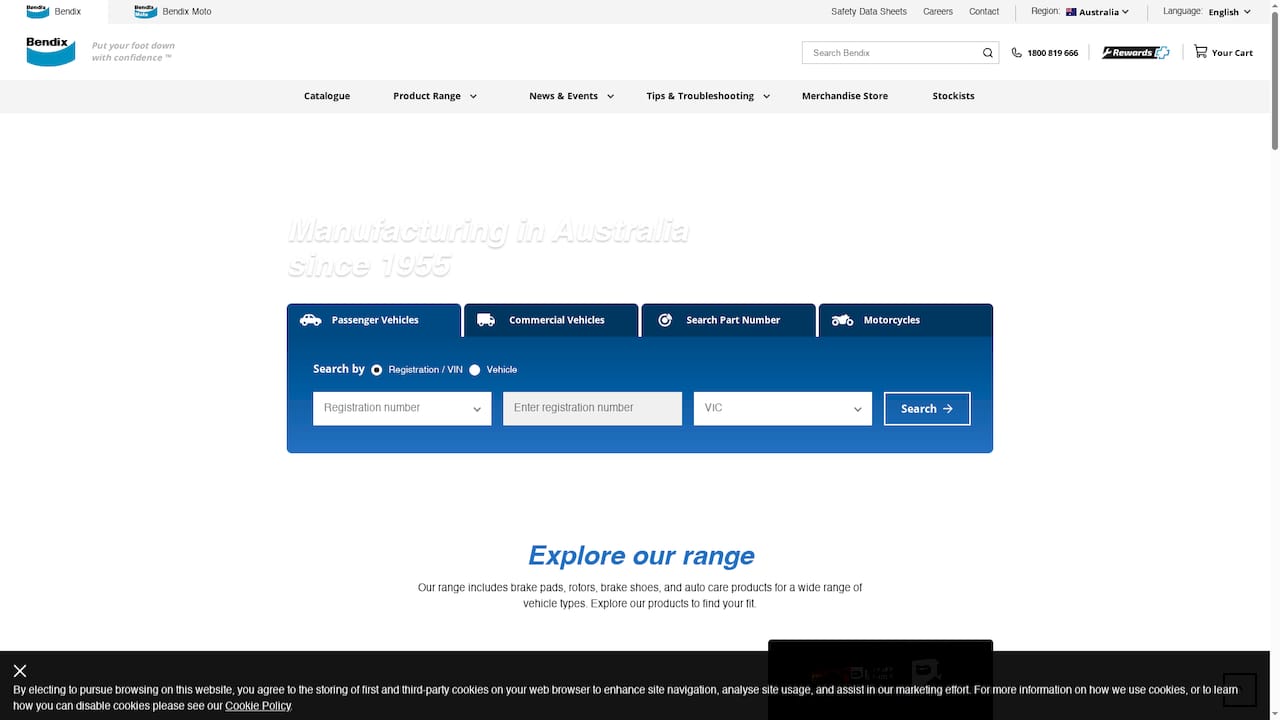Click the truck icon on Commercial Vehicles tab
This screenshot has width=1280, height=720.
pyautogui.click(x=486, y=320)
